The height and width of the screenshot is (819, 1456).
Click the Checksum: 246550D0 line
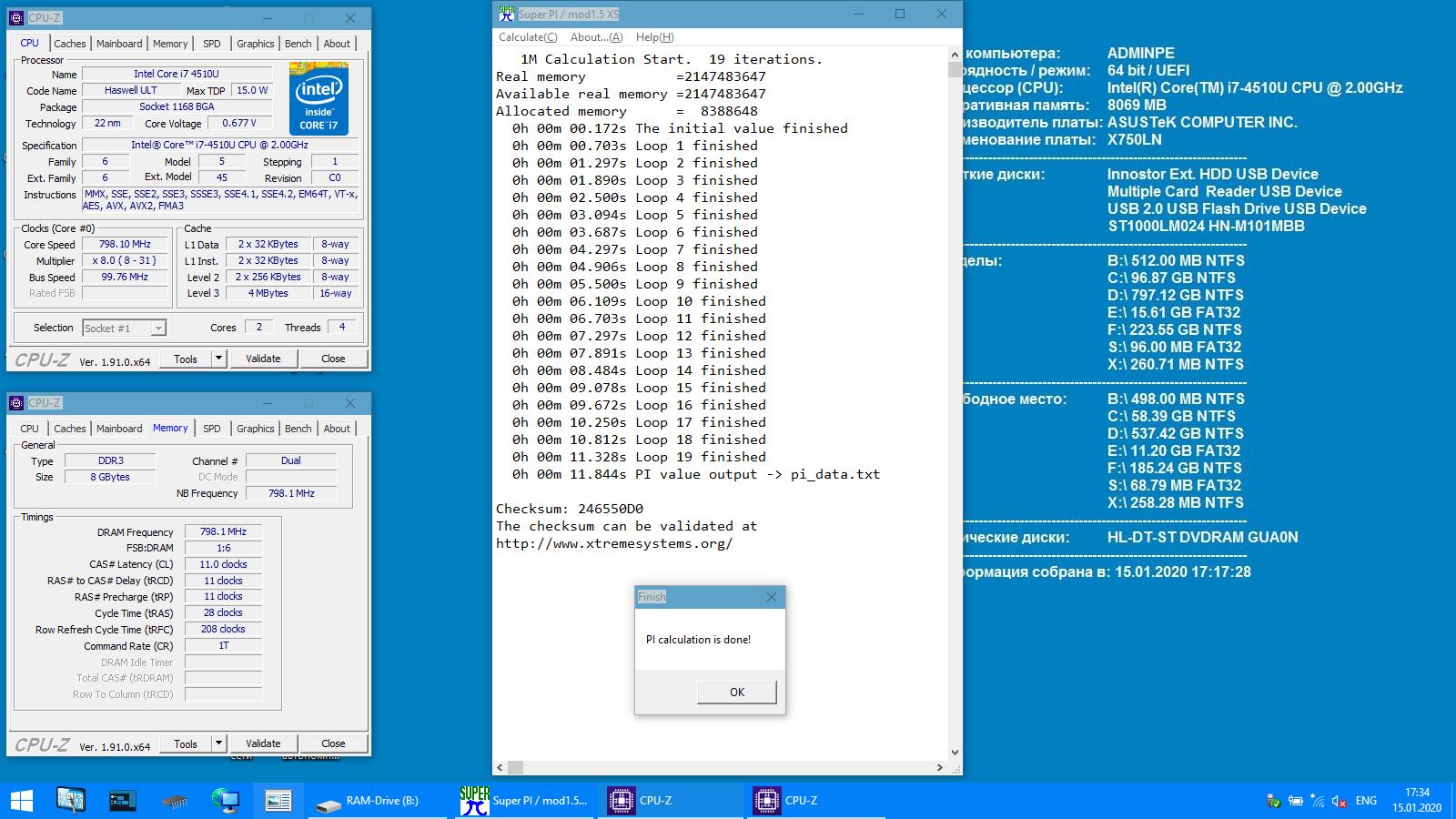pos(570,509)
